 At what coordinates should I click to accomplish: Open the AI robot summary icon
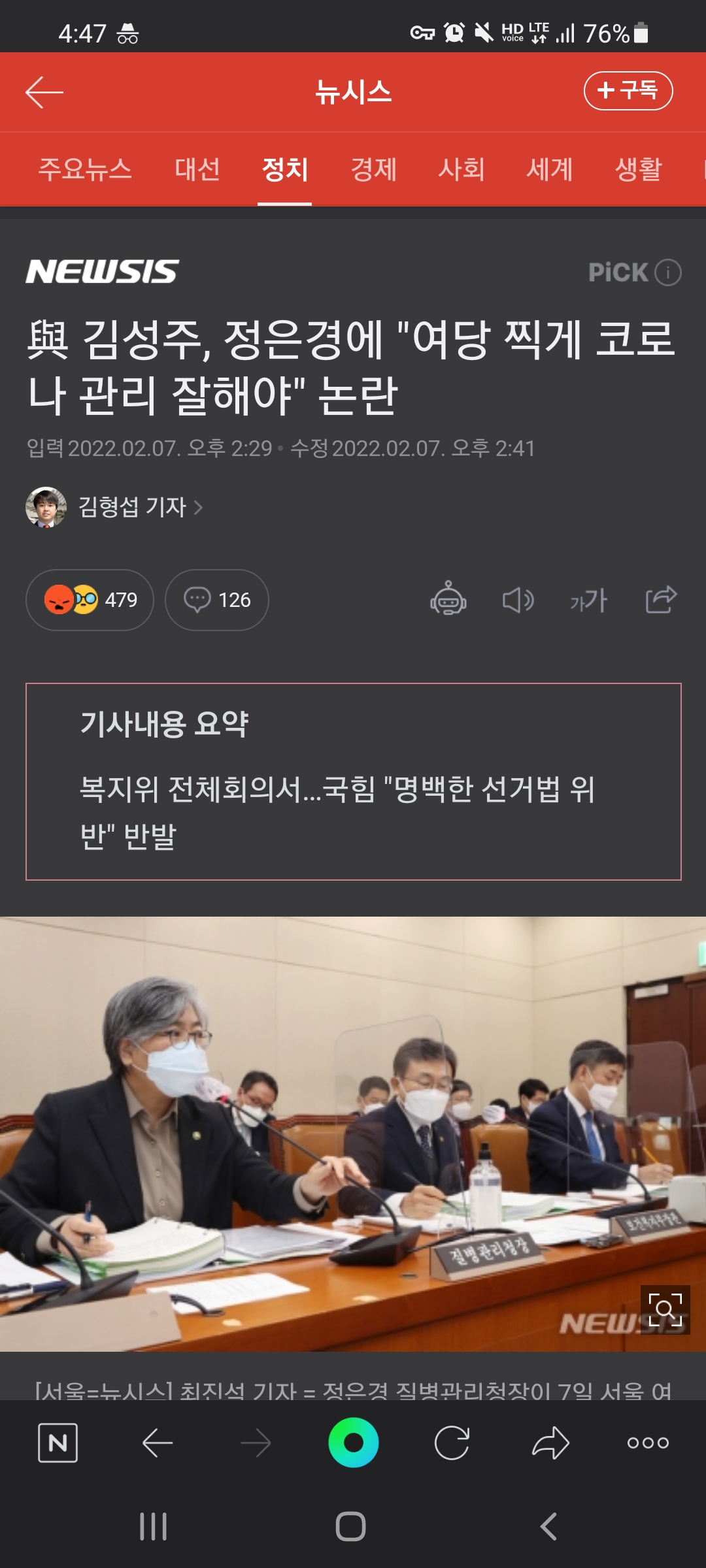pos(448,599)
